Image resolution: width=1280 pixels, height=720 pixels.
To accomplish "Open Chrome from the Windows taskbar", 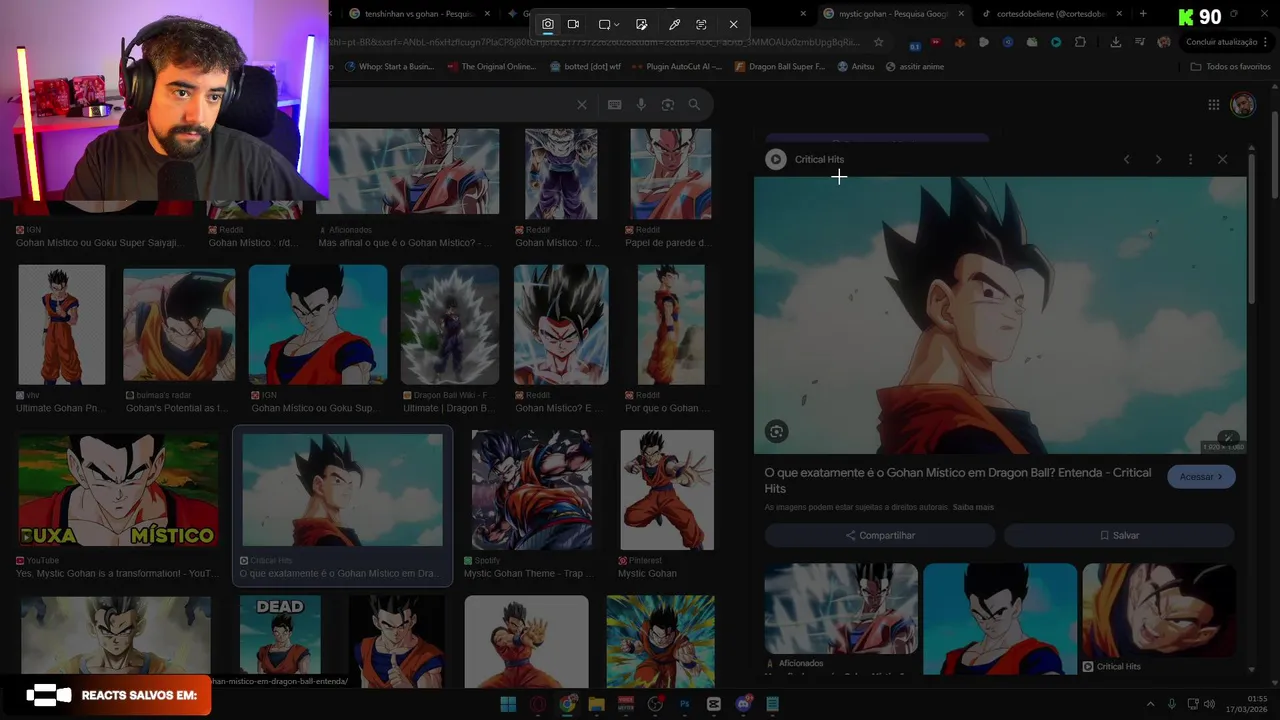I will (567, 704).
